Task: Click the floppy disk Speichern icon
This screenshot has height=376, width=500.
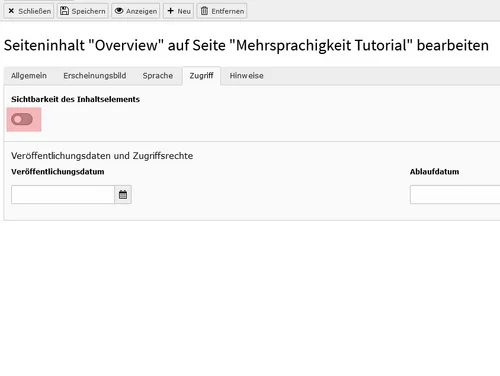Action: 64,11
